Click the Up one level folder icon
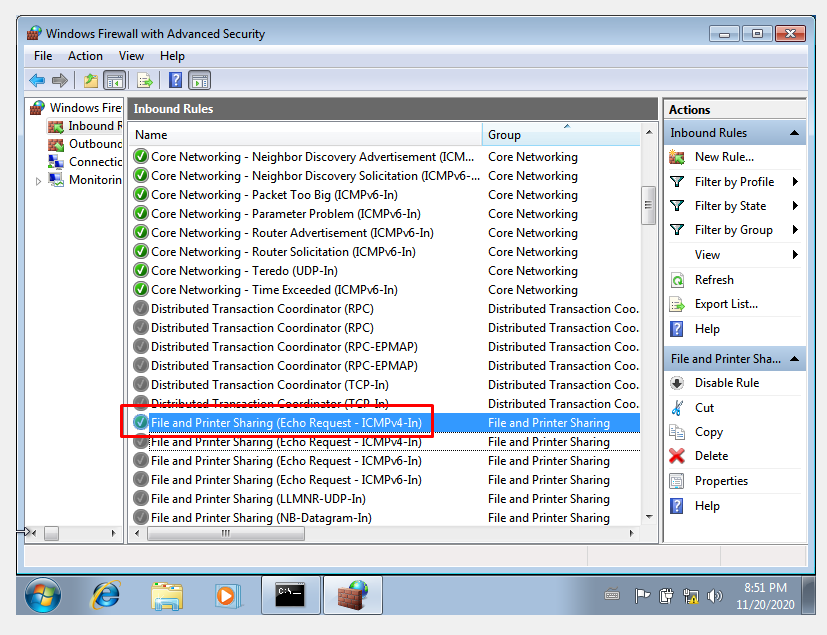This screenshot has height=635, width=827. [91, 81]
